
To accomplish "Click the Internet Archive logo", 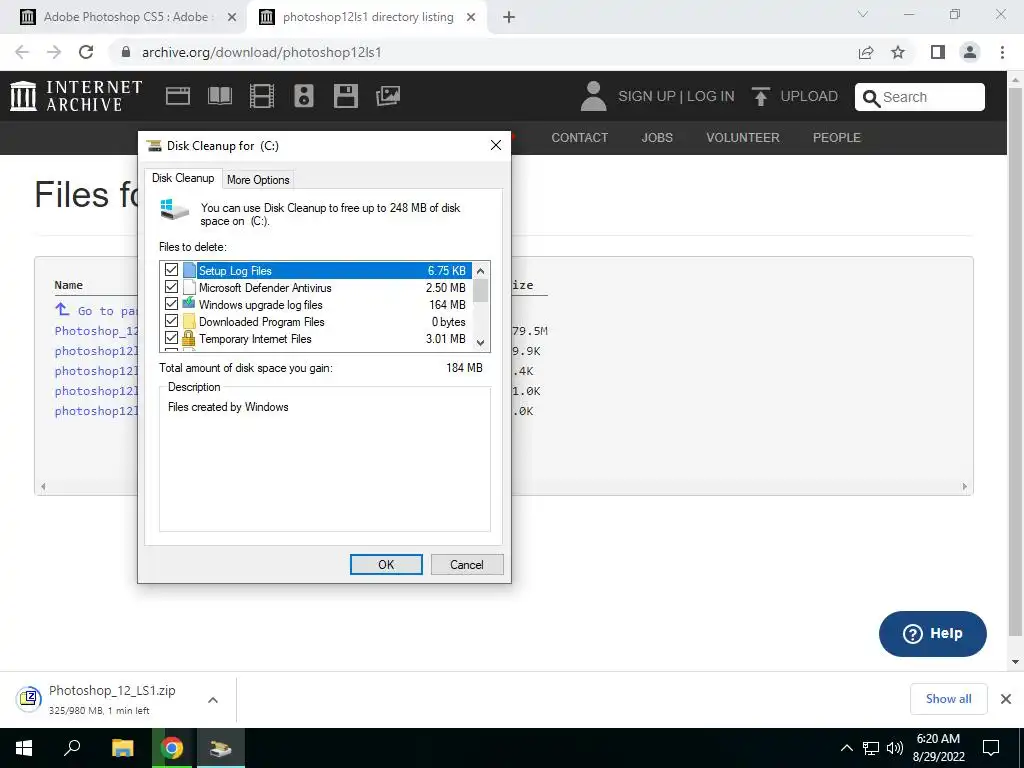I will (x=76, y=96).
